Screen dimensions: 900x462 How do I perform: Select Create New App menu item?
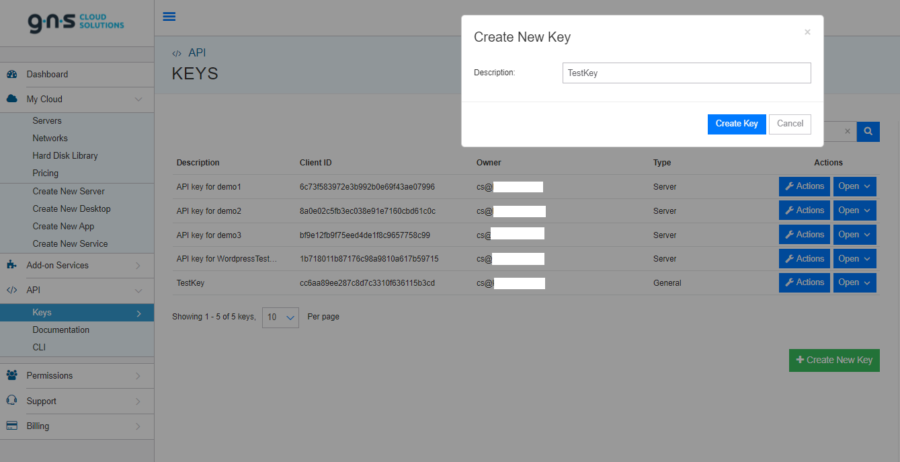[63, 226]
